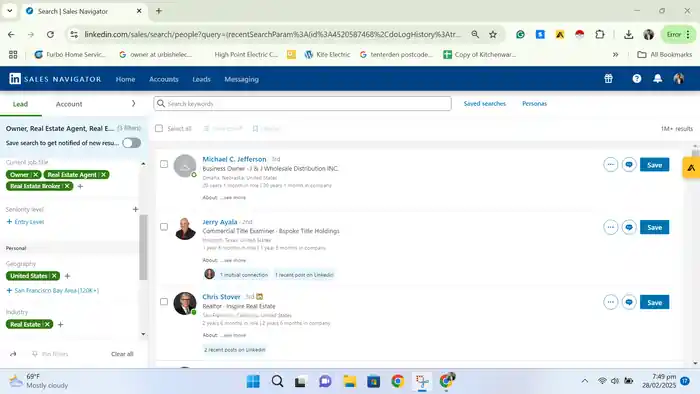This screenshot has width=700, height=394.
Task: Open notifications bell icon
Action: 658,79
